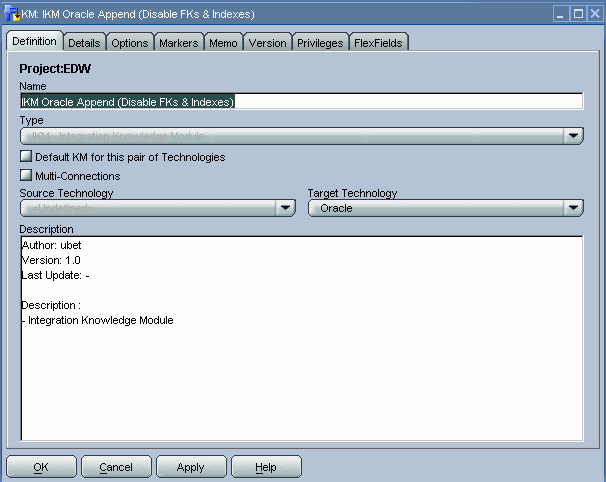Click the KM window title icon
606x482 pixels.
click(x=12, y=14)
